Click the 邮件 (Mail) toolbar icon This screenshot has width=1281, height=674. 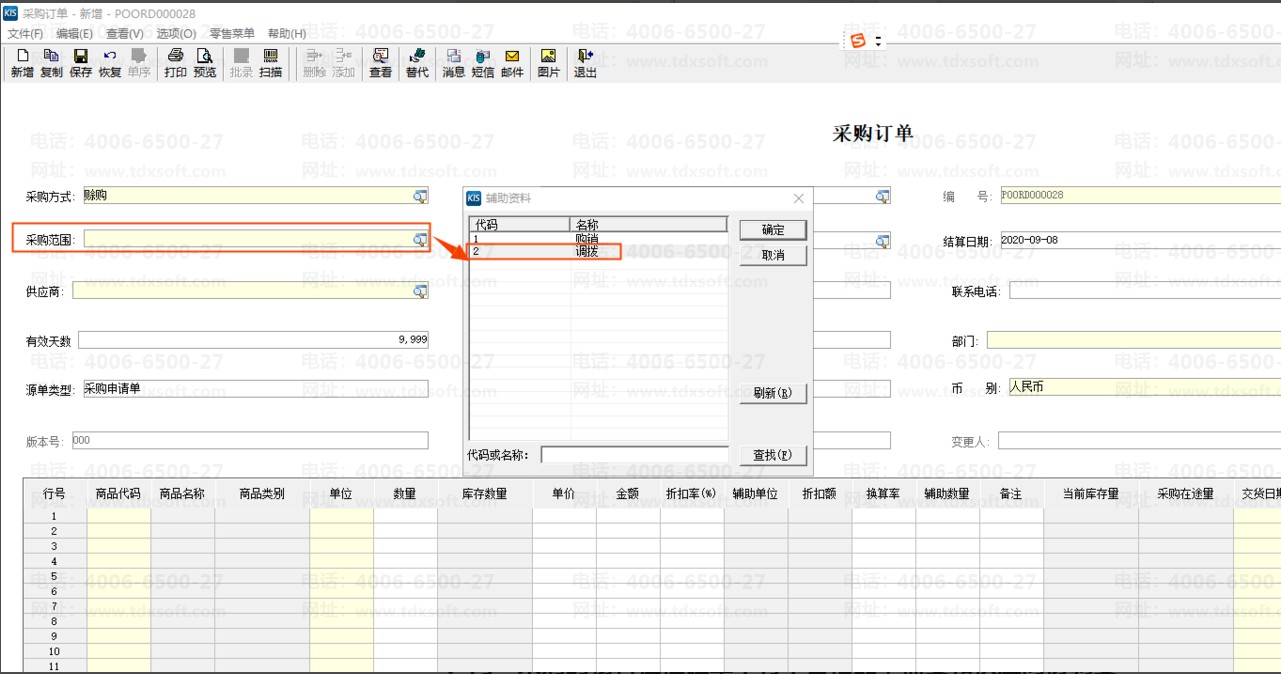tap(512, 63)
